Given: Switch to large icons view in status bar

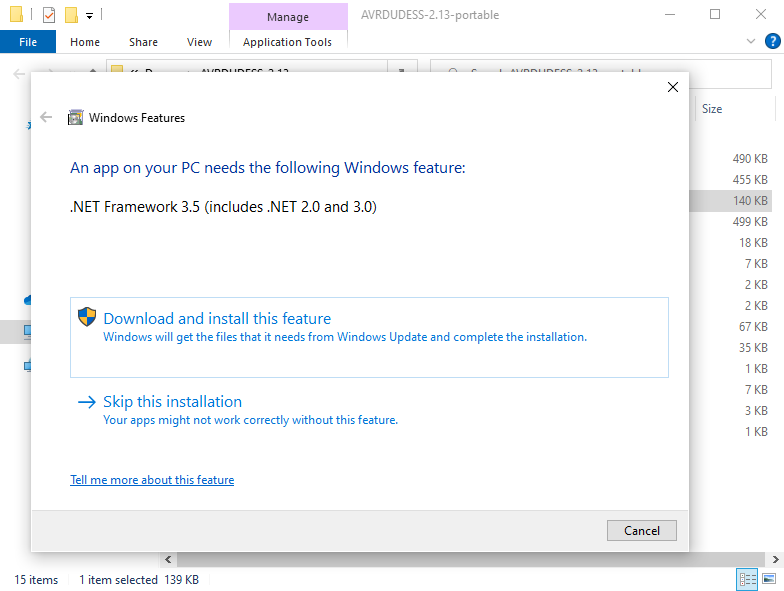Looking at the screenshot, I should [x=769, y=580].
